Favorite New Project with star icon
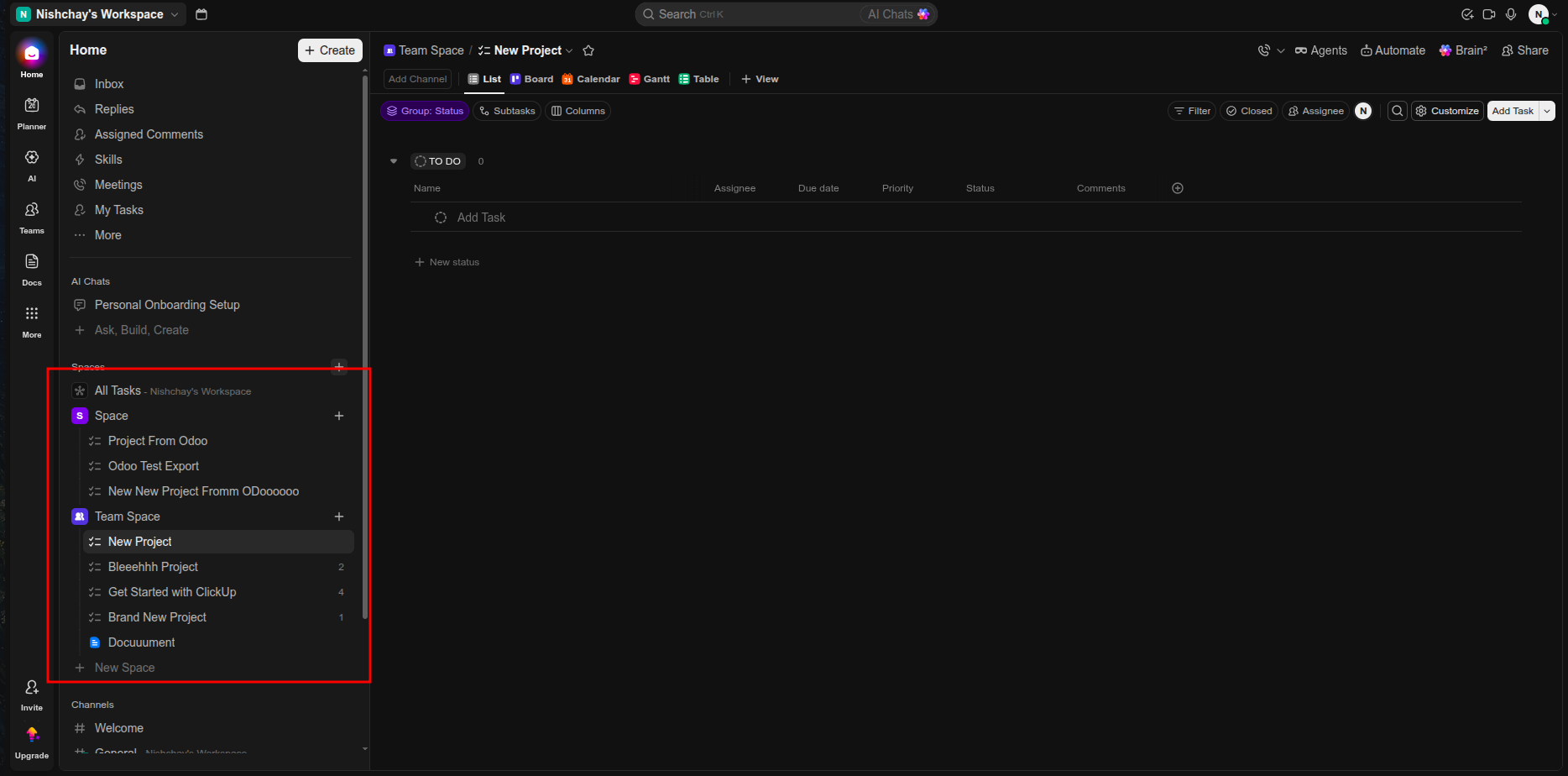 [588, 50]
